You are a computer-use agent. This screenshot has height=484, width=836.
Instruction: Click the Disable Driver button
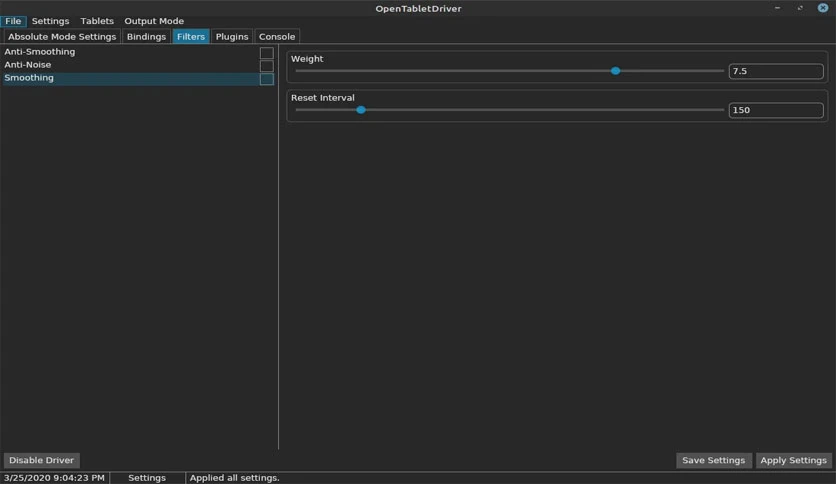click(42, 460)
